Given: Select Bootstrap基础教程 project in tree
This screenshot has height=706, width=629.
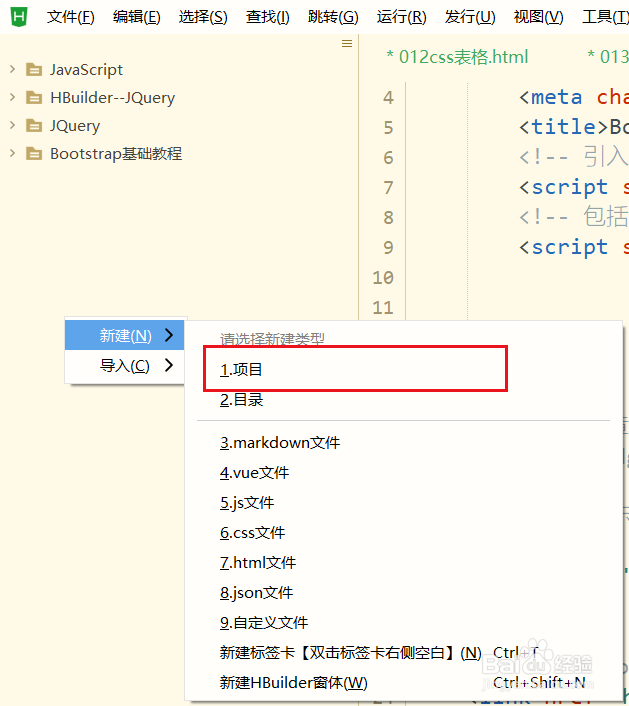Looking at the screenshot, I should (116, 154).
